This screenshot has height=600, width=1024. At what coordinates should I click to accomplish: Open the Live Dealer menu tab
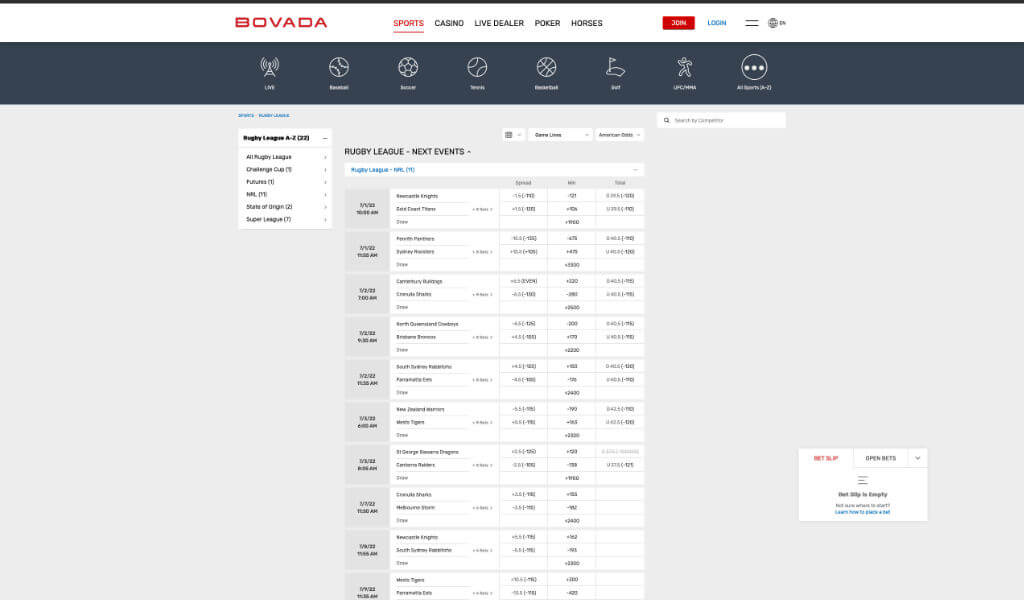[x=499, y=23]
